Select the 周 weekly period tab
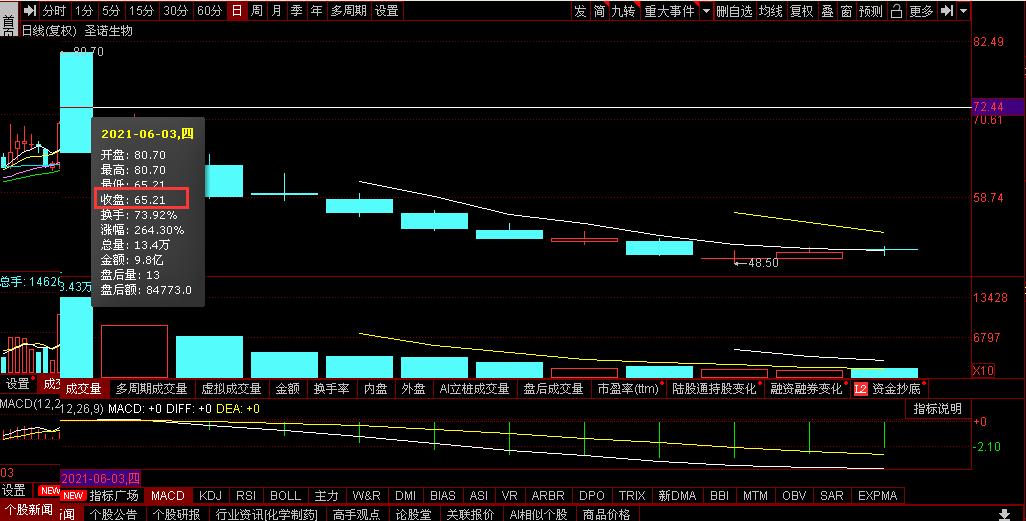 256,10
